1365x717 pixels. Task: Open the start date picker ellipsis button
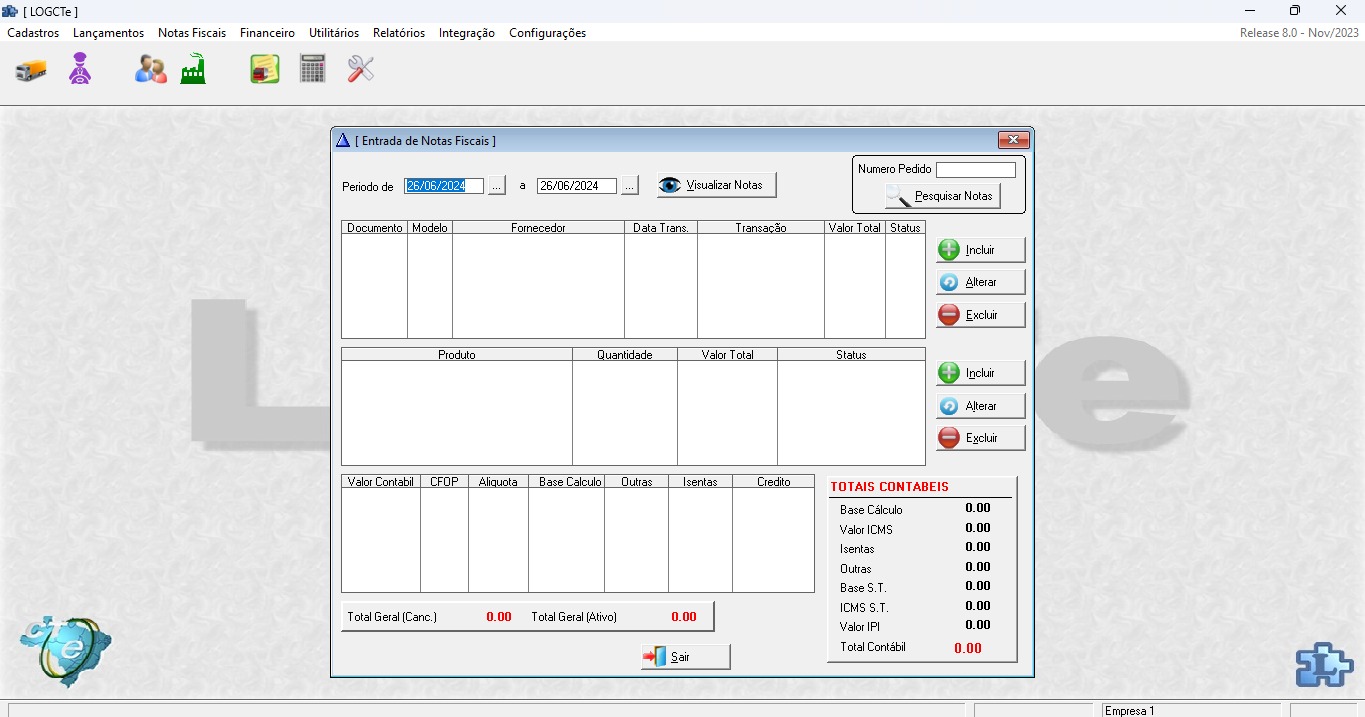(x=498, y=186)
